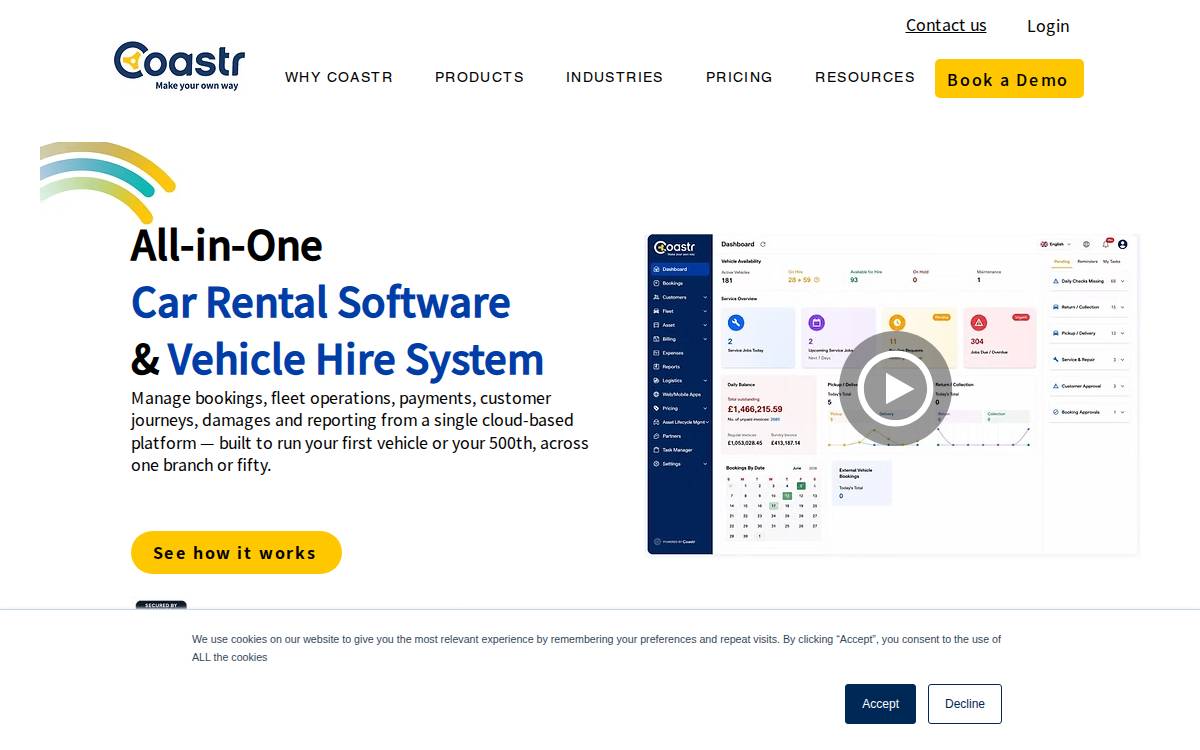
Task: Open the Login link
Action: [1048, 26]
